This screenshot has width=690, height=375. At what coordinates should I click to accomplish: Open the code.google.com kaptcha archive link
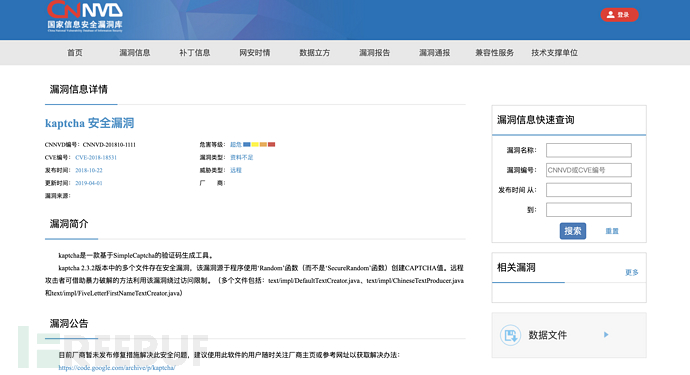(x=117, y=368)
